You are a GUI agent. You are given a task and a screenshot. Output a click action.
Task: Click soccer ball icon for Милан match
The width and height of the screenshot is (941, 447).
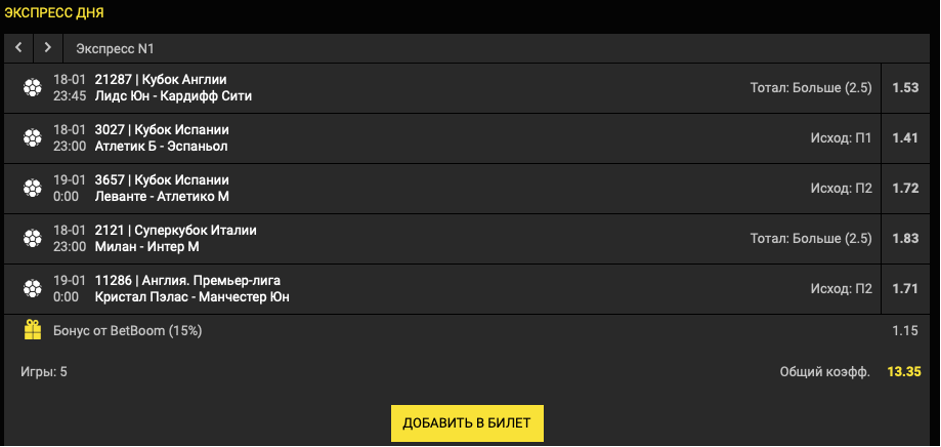click(33, 238)
